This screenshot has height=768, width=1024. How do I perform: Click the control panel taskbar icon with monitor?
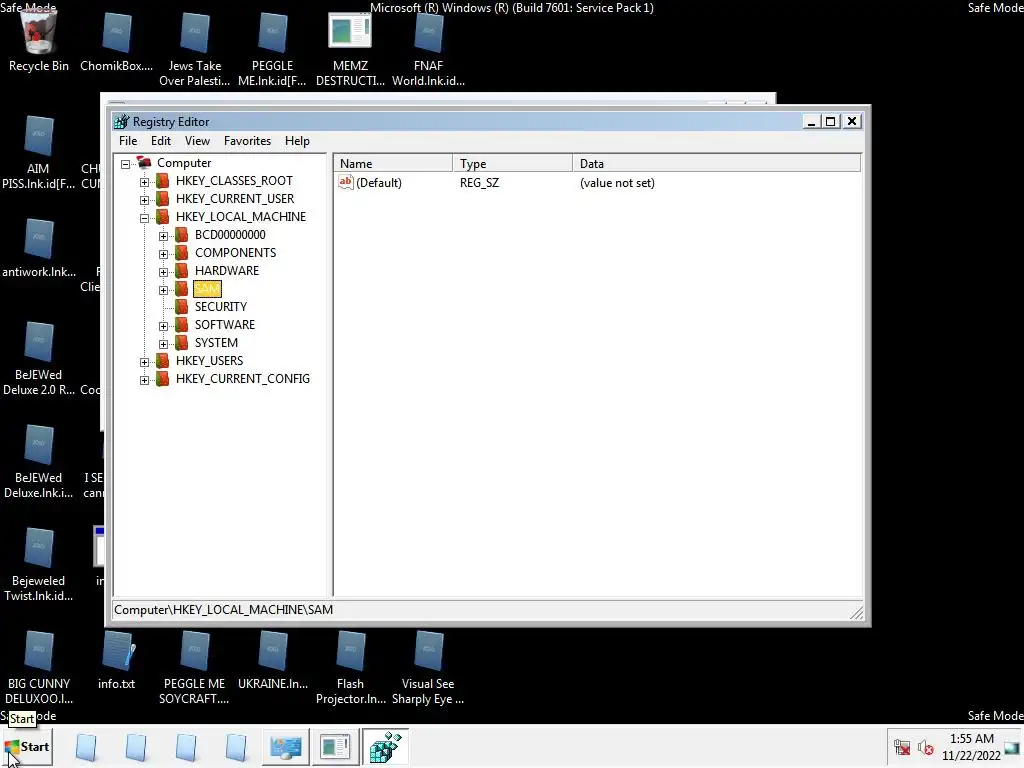point(285,747)
